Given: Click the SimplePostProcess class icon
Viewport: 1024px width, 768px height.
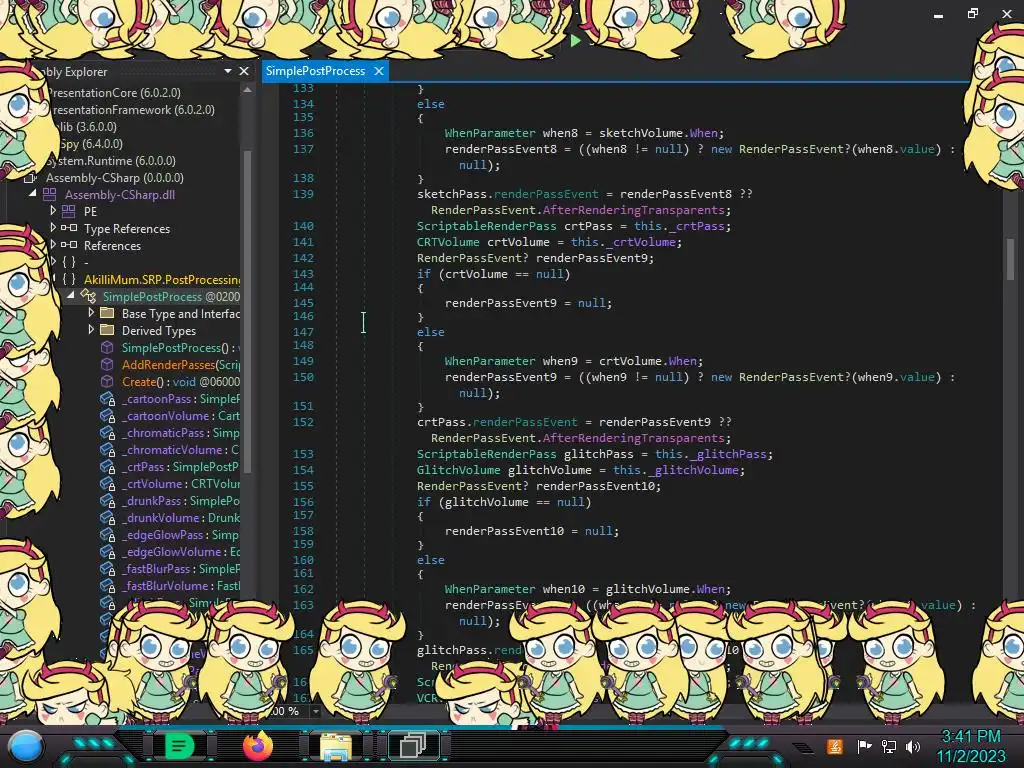Looking at the screenshot, I should [x=88, y=296].
